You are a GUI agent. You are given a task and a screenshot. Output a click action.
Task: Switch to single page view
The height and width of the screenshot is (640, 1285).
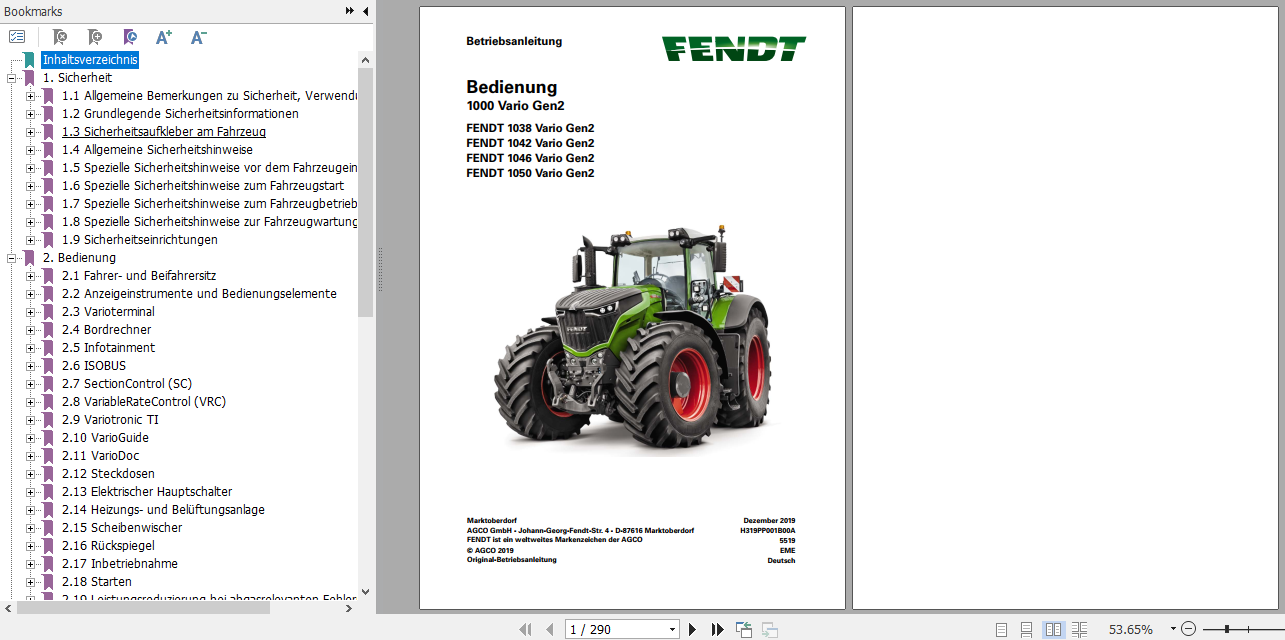click(1002, 629)
